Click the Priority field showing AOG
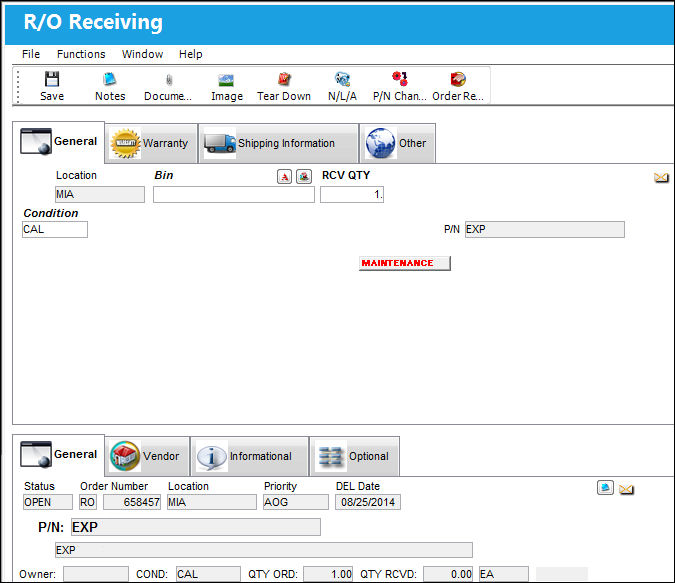Viewport: 675px width, 583px height. click(296, 502)
